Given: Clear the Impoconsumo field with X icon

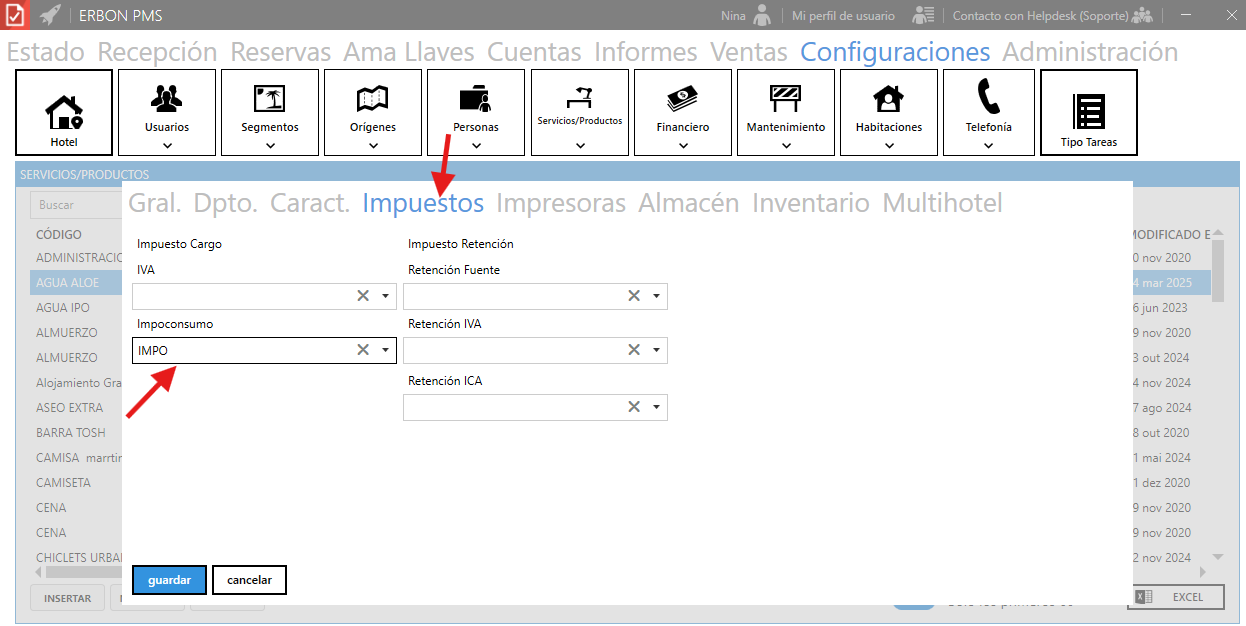Looking at the screenshot, I should click(x=363, y=350).
